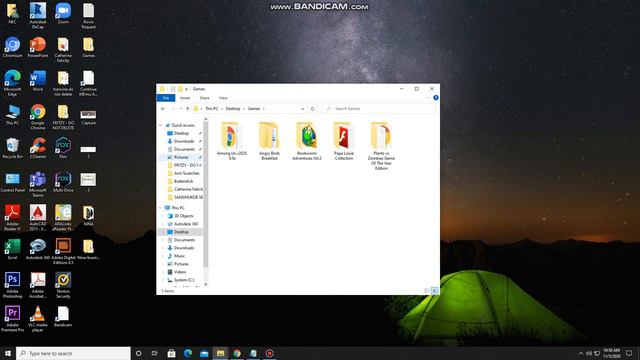This screenshot has width=640, height=360.
Task: Select the Autodesk ReCap desktop icon
Action: click(38, 16)
